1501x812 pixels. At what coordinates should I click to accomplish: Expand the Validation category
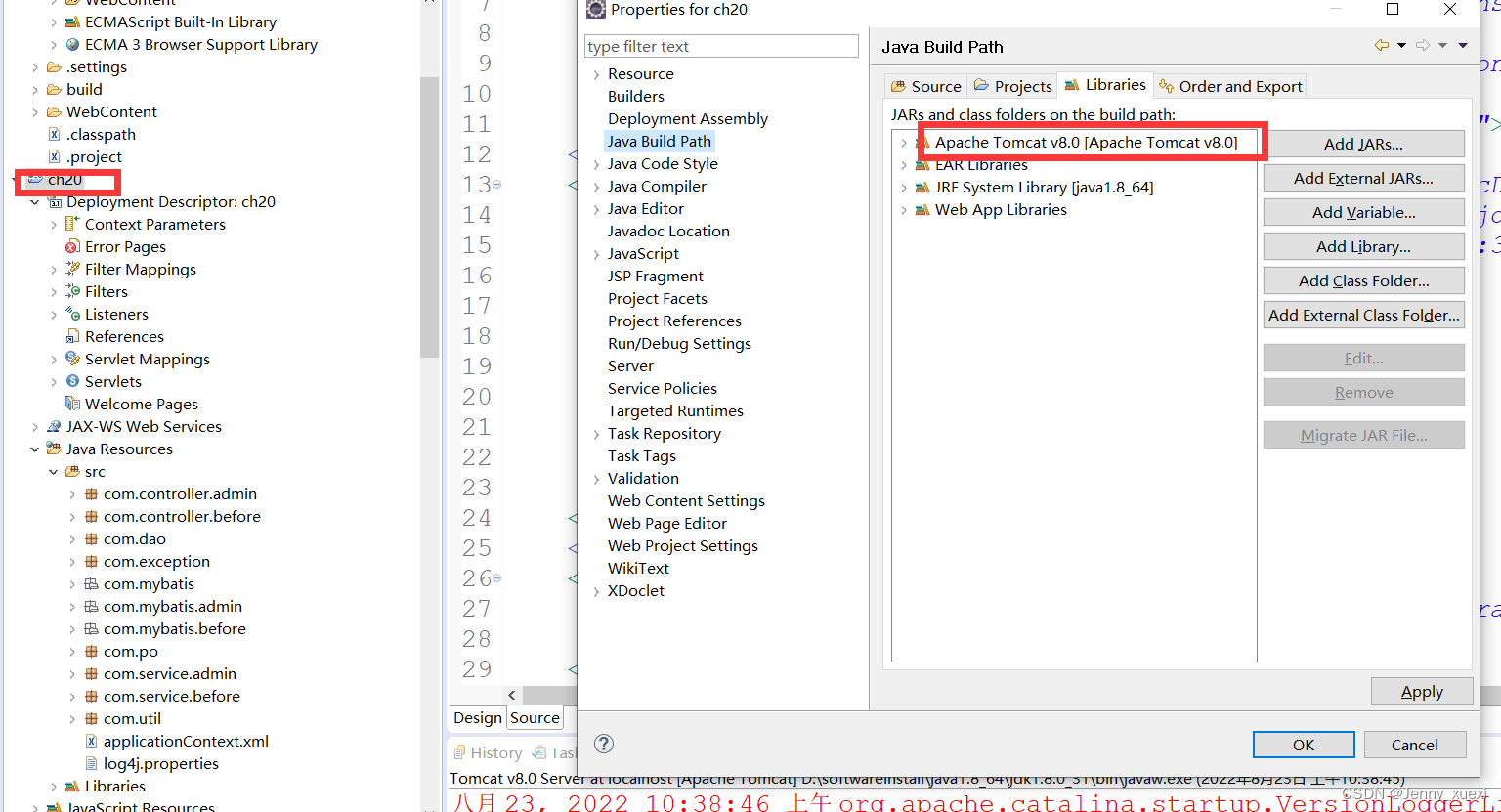(x=596, y=479)
